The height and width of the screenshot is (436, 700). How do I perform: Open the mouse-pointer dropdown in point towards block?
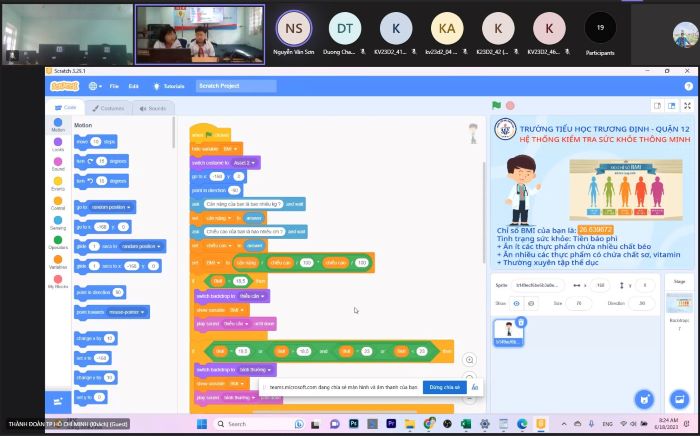coord(127,312)
